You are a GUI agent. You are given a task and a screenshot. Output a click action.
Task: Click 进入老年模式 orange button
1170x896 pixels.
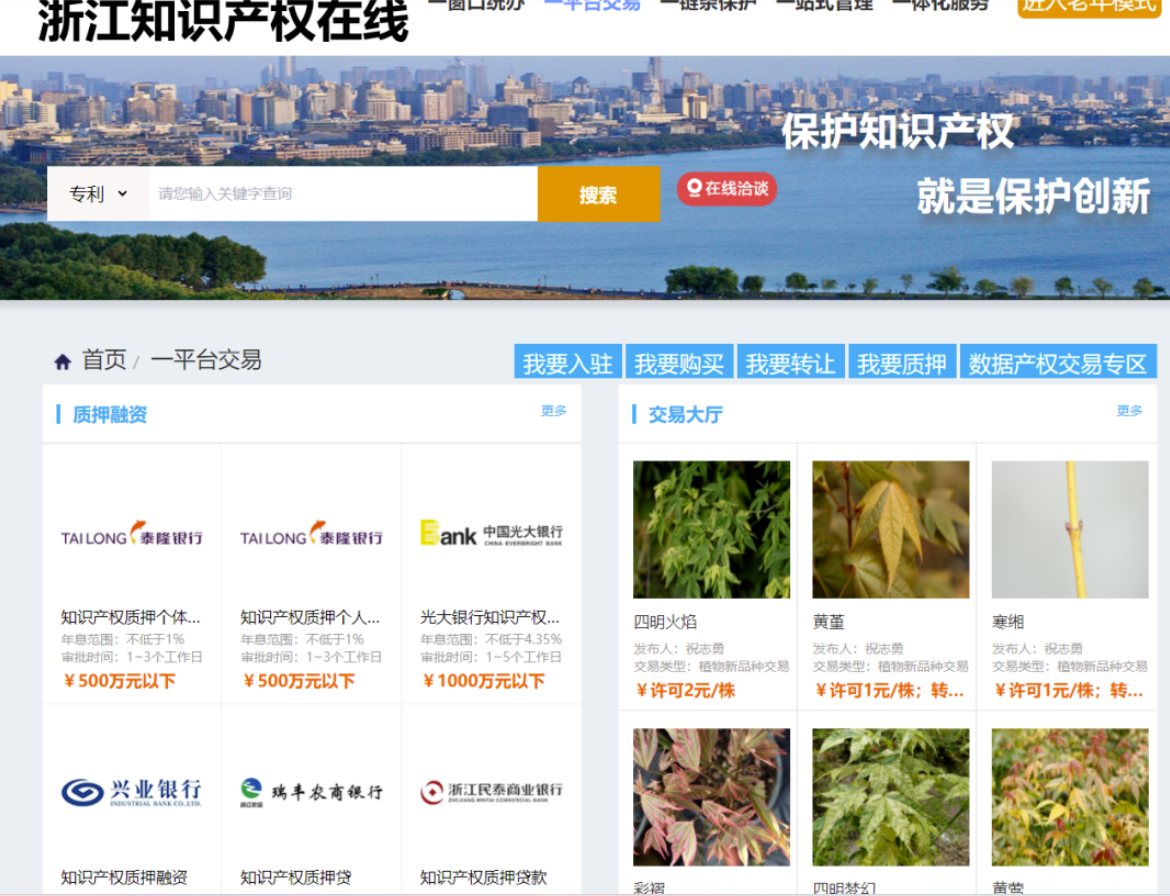[x=1089, y=6]
